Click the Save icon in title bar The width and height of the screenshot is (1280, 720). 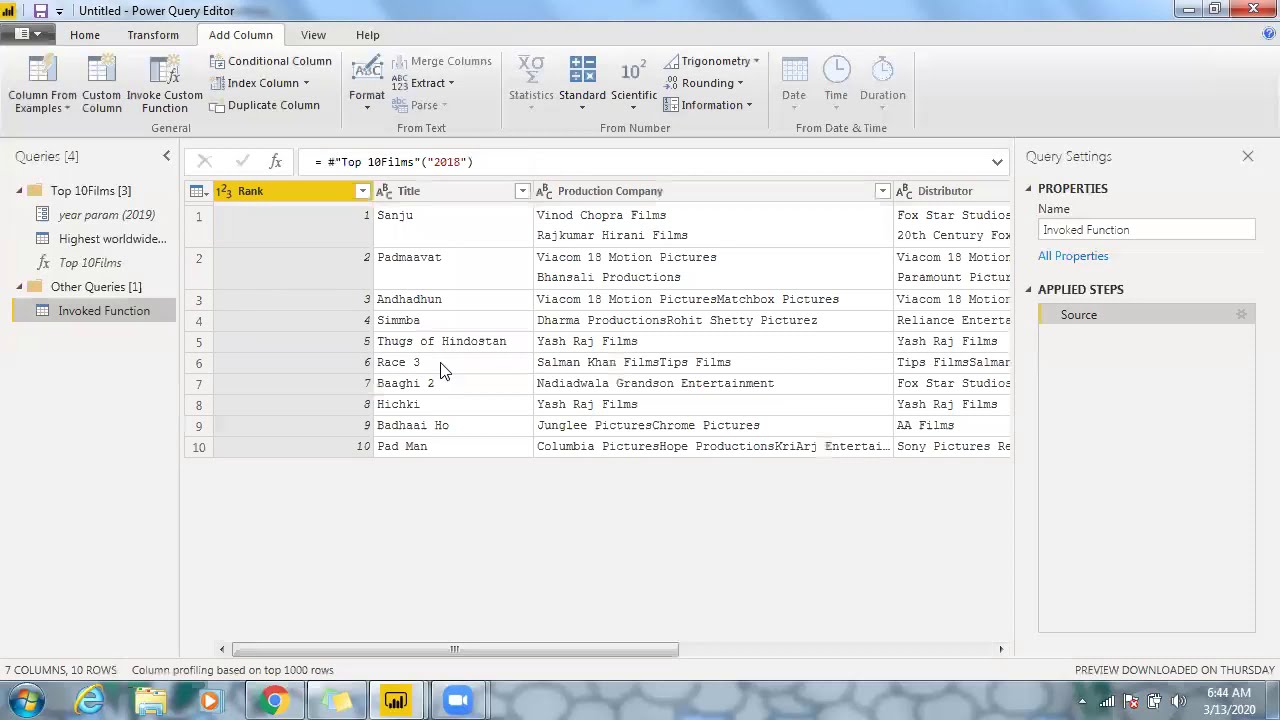(40, 10)
